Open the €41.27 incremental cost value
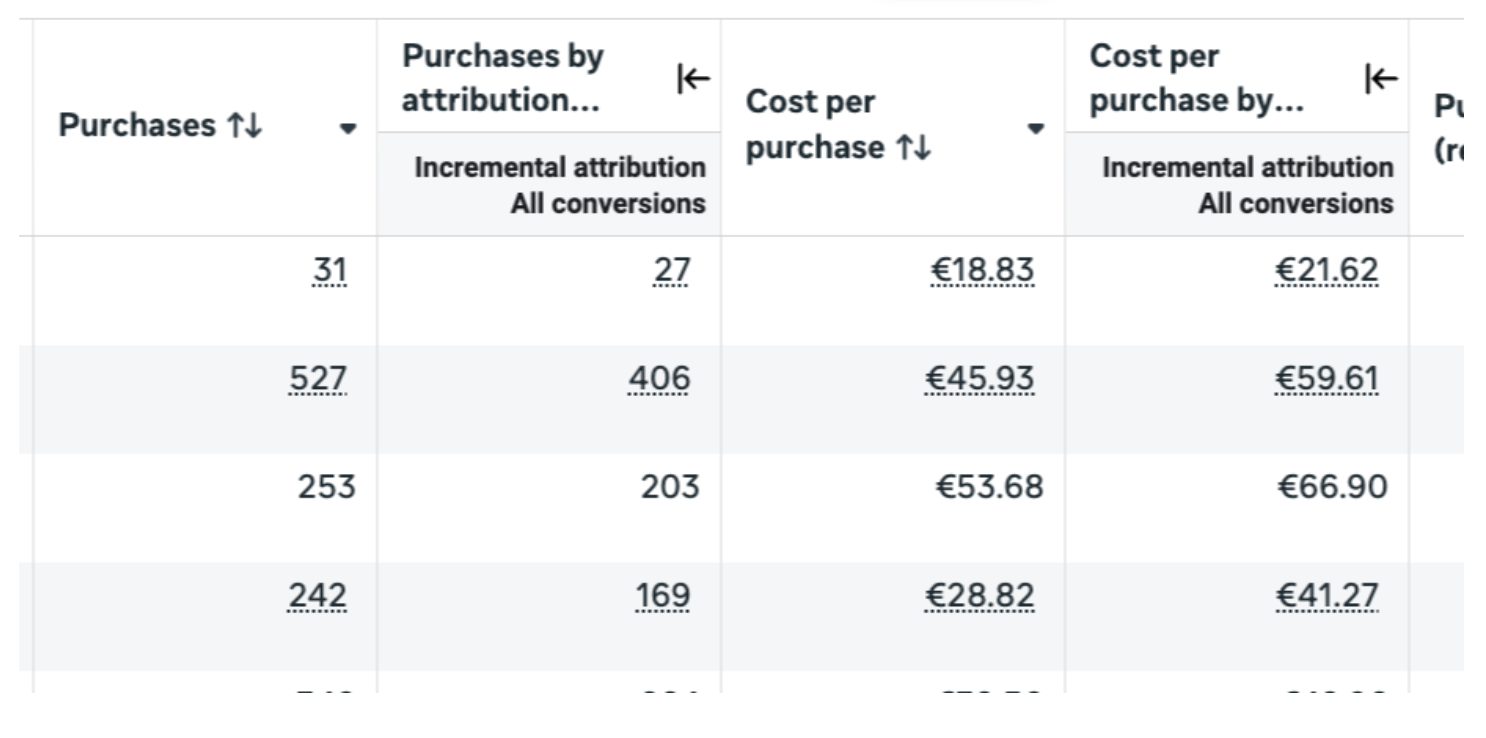This screenshot has width=1486, height=738. click(1327, 596)
